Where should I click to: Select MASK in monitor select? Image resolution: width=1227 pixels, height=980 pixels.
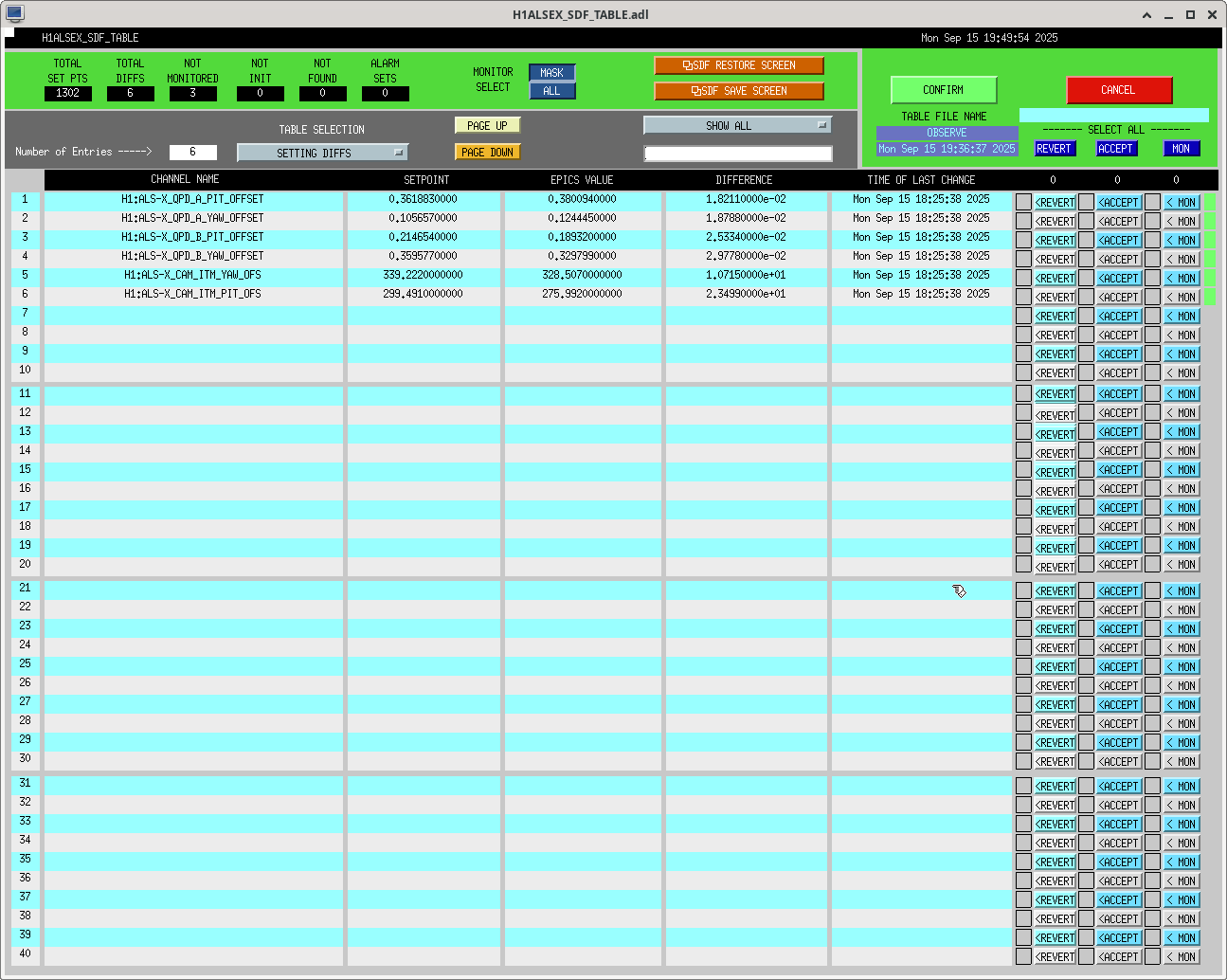(551, 73)
